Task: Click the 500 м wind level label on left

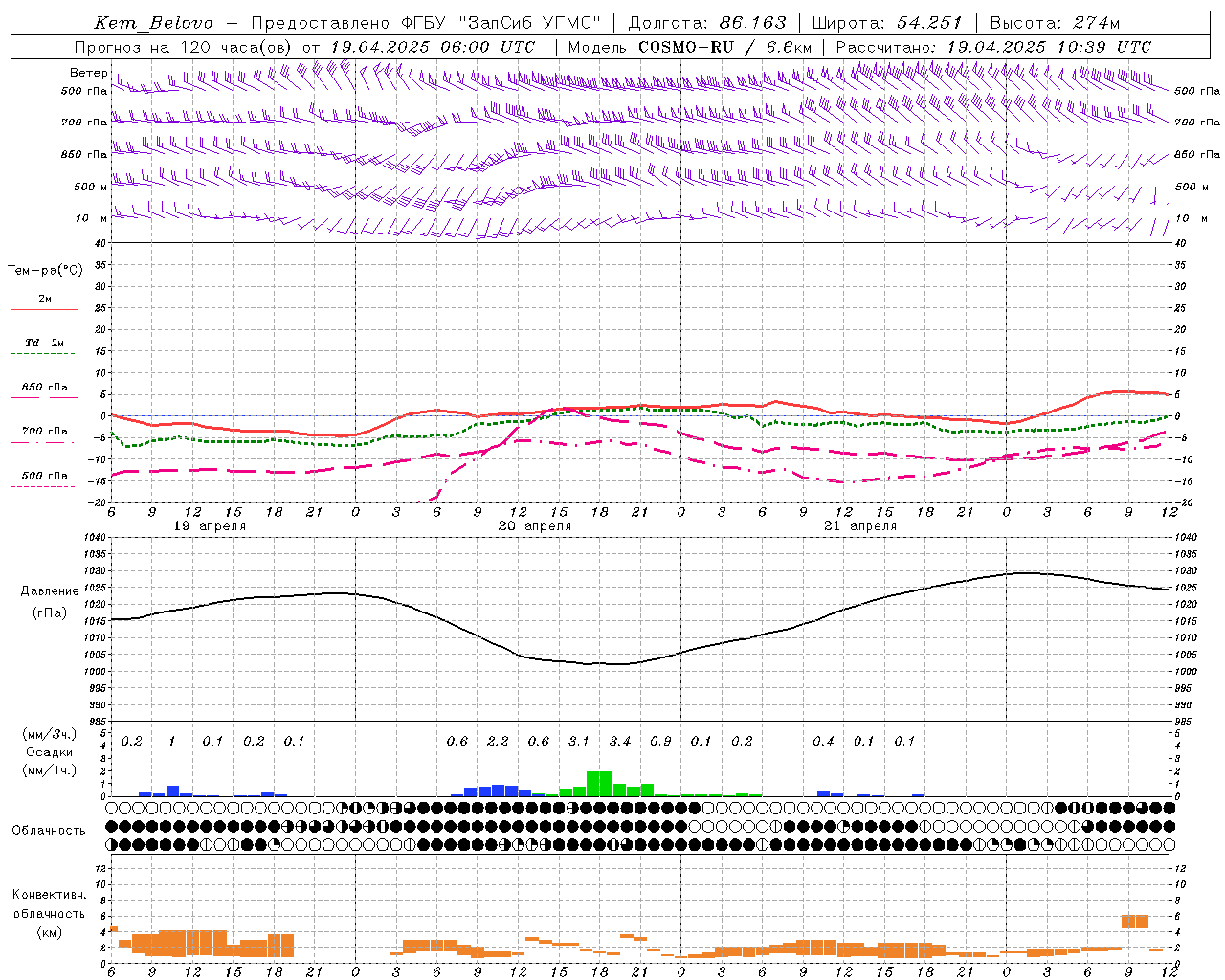Action: (x=91, y=187)
